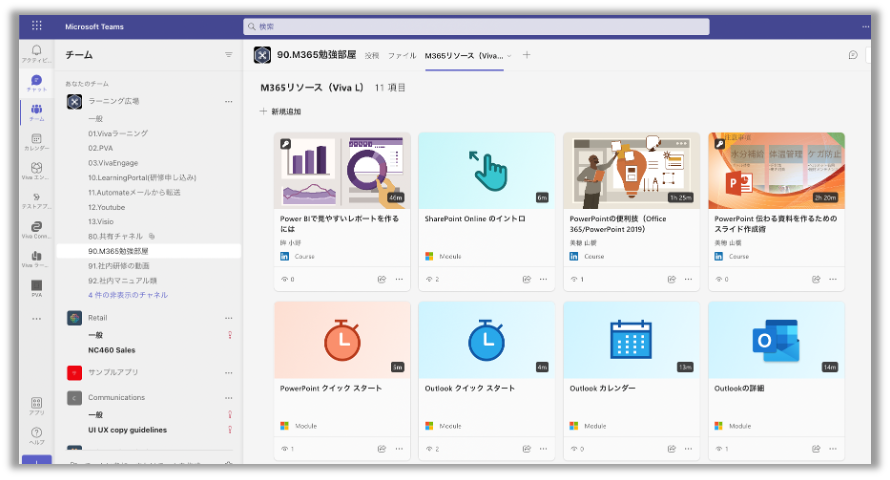Open Teams in the left rail

tap(36, 112)
